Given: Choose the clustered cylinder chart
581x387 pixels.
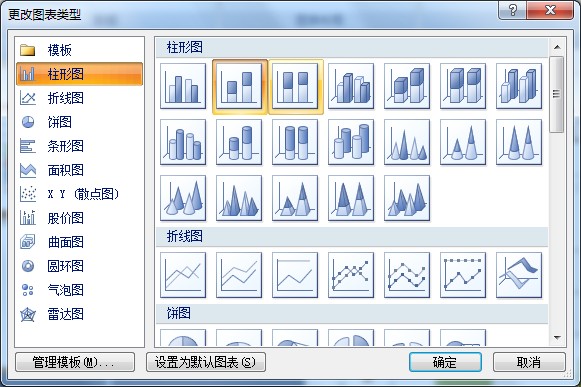Looking at the screenshot, I should (183, 142).
